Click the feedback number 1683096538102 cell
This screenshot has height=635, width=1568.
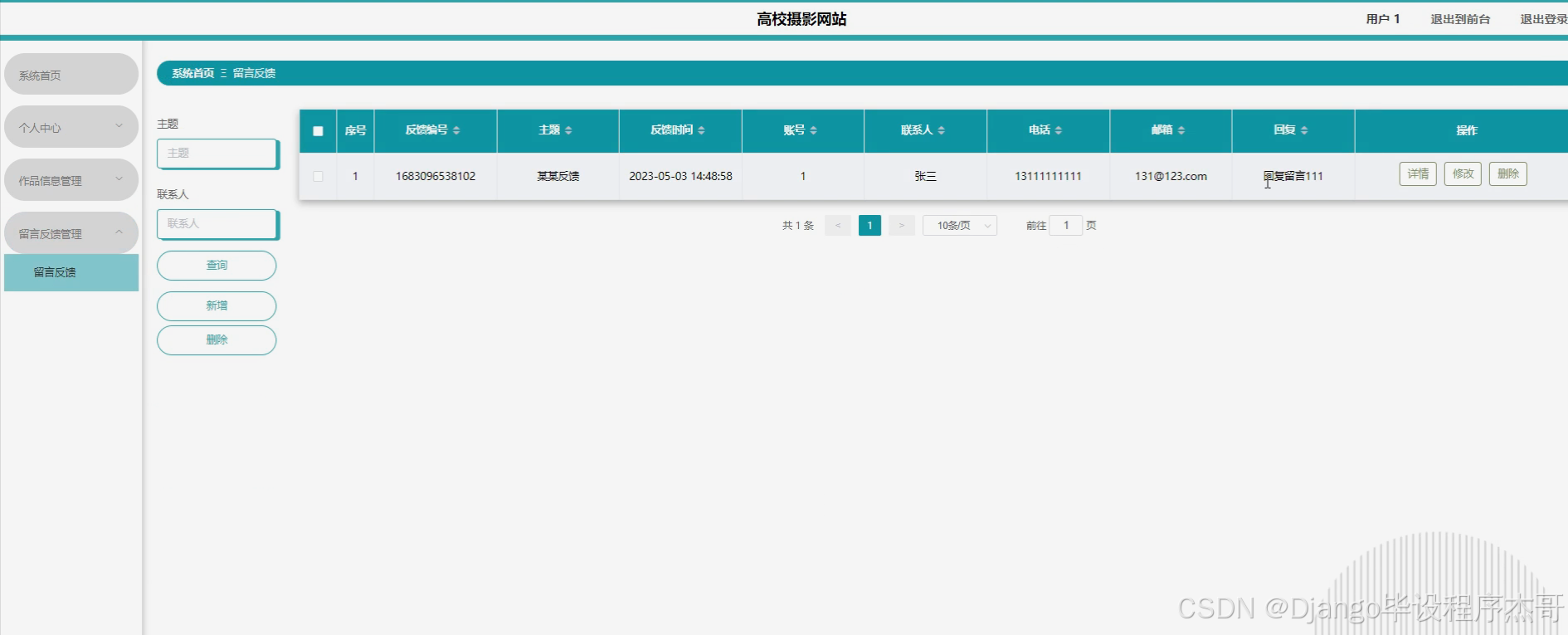coord(436,176)
